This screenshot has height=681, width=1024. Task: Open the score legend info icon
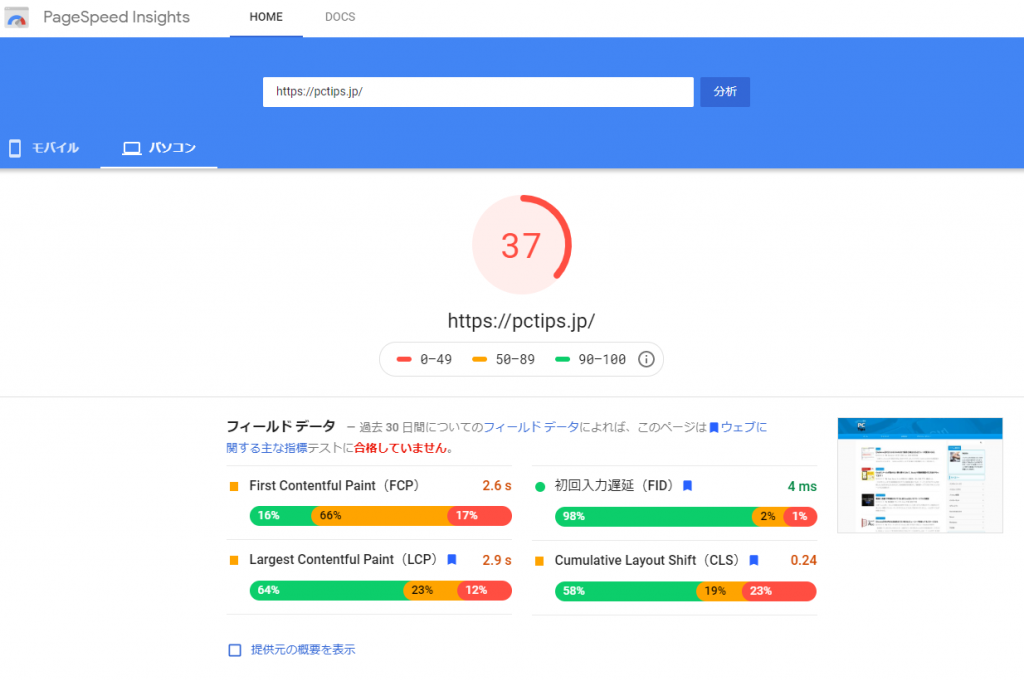[646, 359]
